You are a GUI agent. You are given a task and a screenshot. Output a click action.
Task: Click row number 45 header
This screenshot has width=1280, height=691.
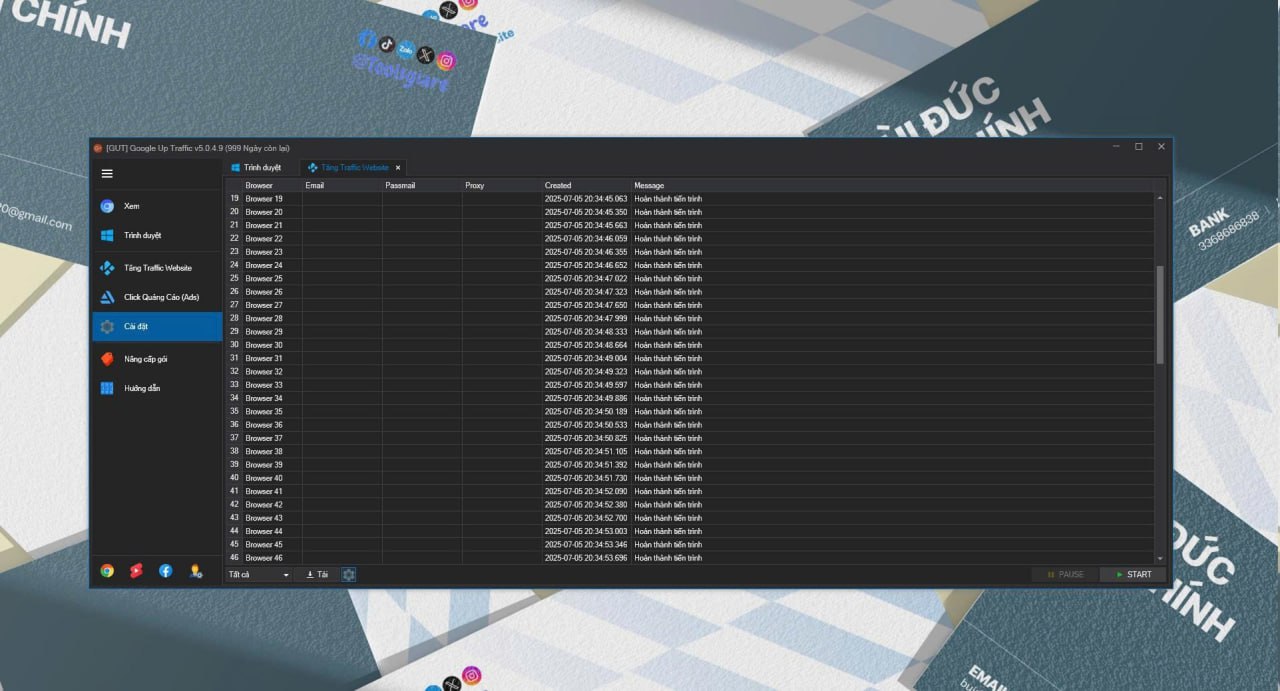(x=234, y=544)
